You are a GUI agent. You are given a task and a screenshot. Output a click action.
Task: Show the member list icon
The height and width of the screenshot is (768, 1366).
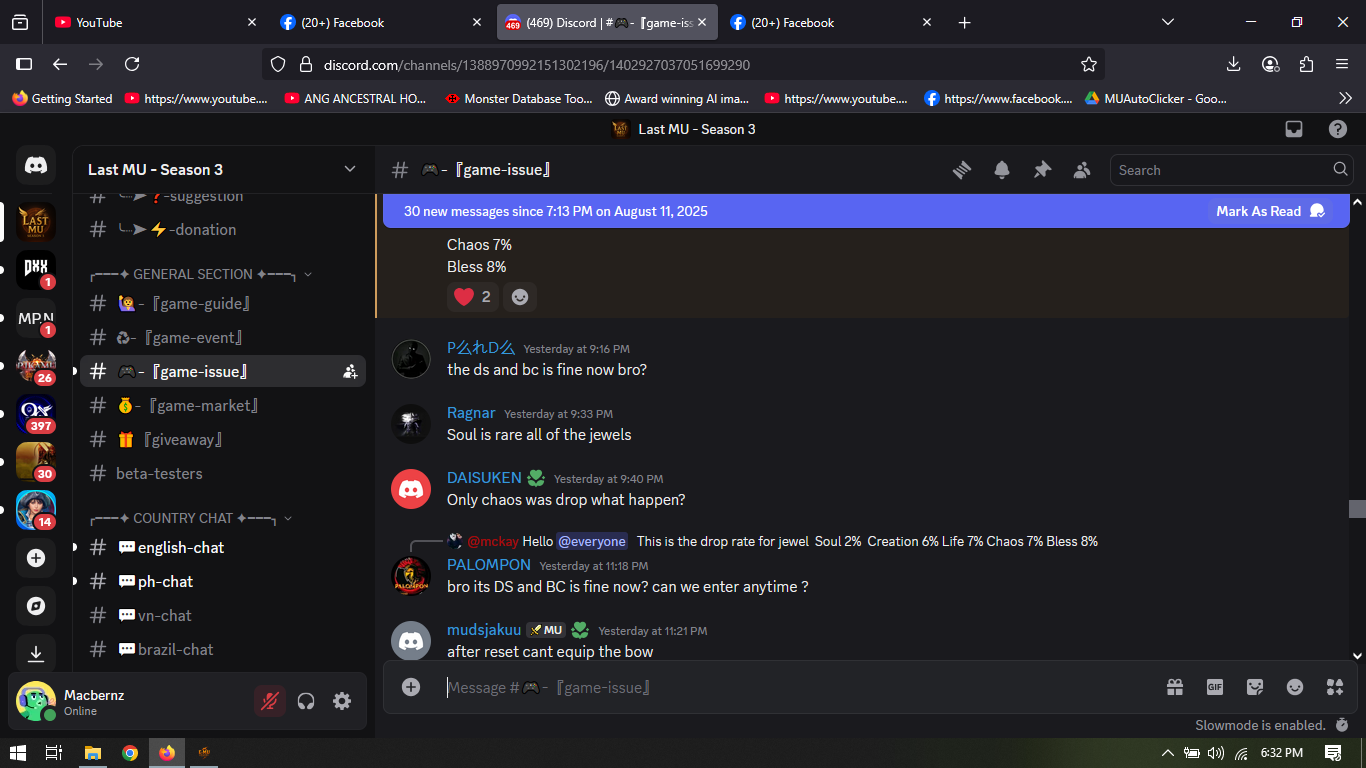[x=1082, y=170]
